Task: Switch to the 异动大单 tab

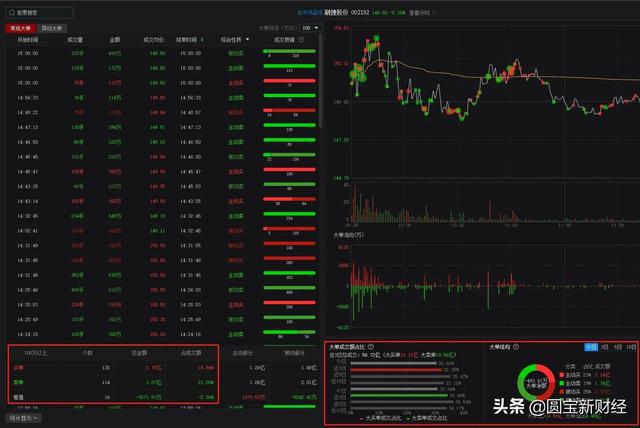Action: pyautogui.click(x=52, y=28)
